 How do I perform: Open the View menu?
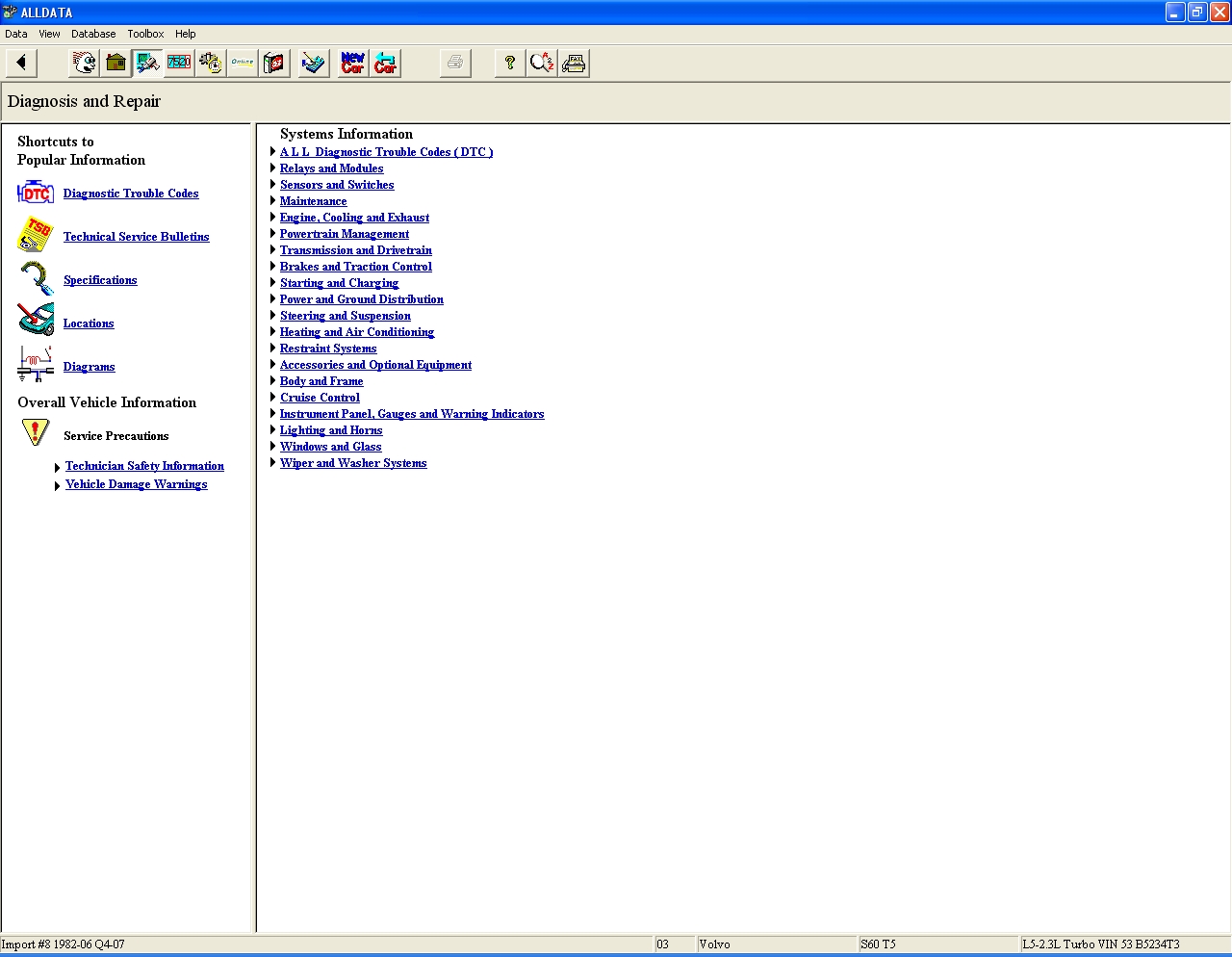[49, 34]
